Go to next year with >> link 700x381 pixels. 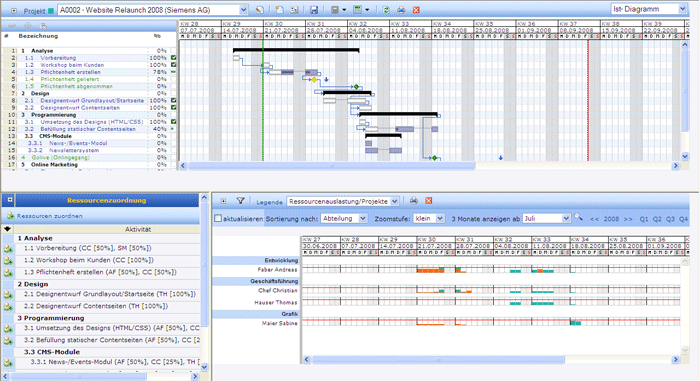[628, 219]
